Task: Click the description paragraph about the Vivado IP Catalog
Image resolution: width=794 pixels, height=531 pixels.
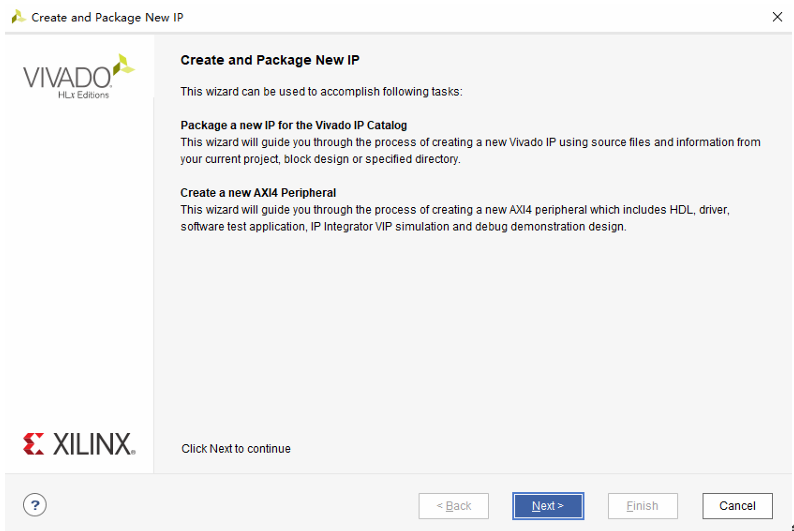Action: [x=470, y=151]
